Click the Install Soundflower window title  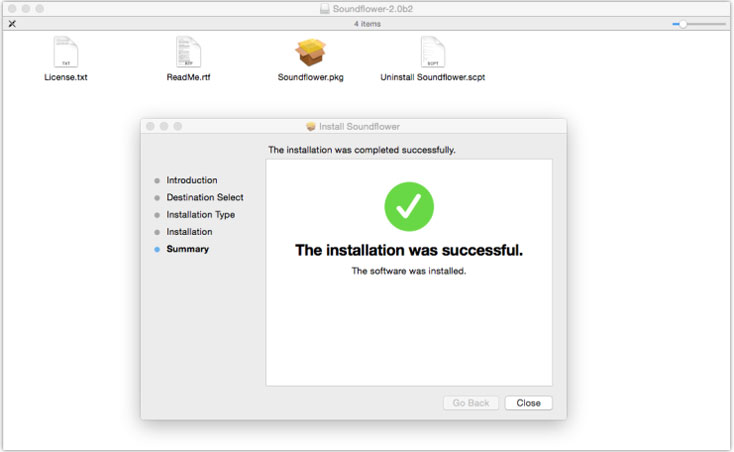point(359,126)
